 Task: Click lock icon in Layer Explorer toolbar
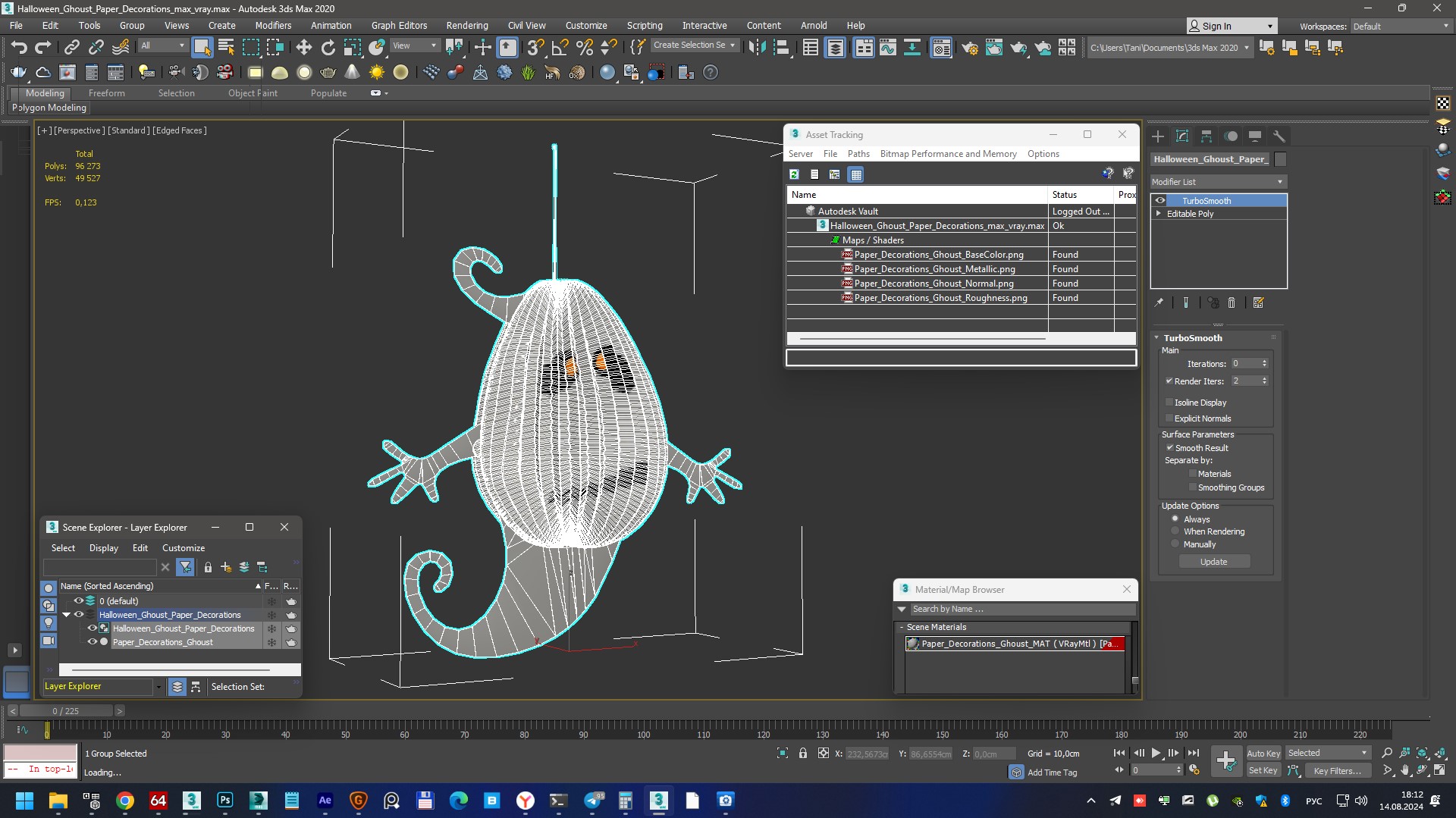pos(208,567)
